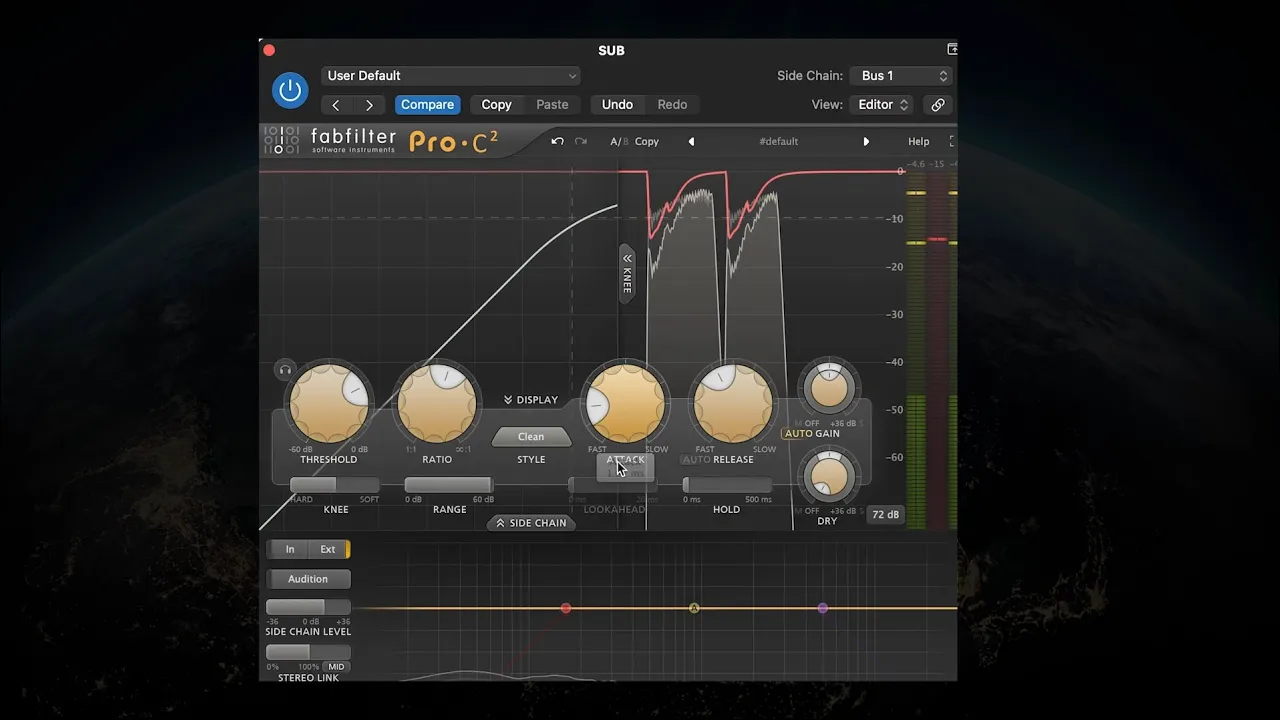Screen dimensions: 1280x720
Task: Click the FabFilter redo arrow icon
Action: point(581,141)
